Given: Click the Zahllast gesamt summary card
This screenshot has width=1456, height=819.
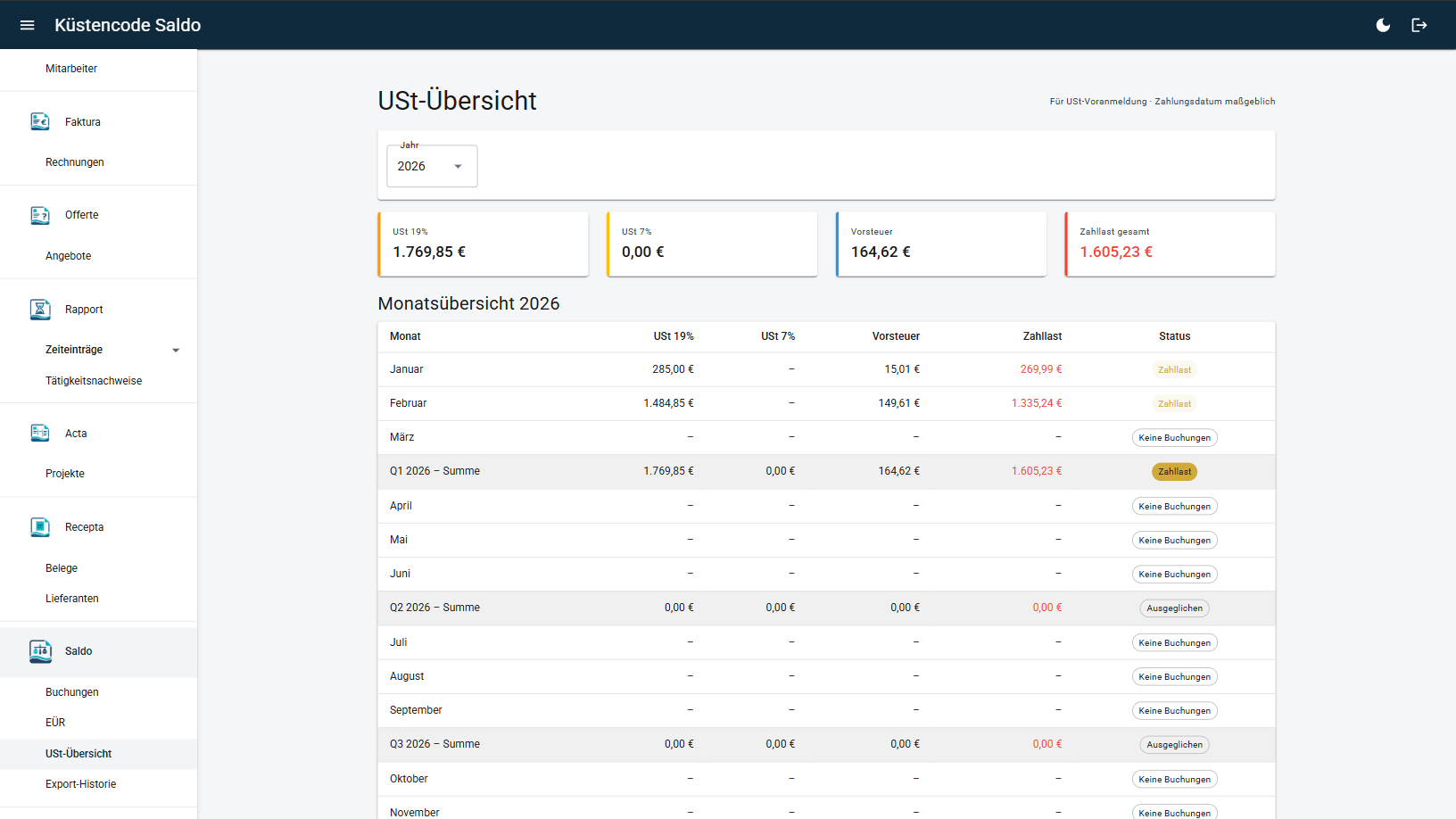Looking at the screenshot, I should coord(1170,244).
